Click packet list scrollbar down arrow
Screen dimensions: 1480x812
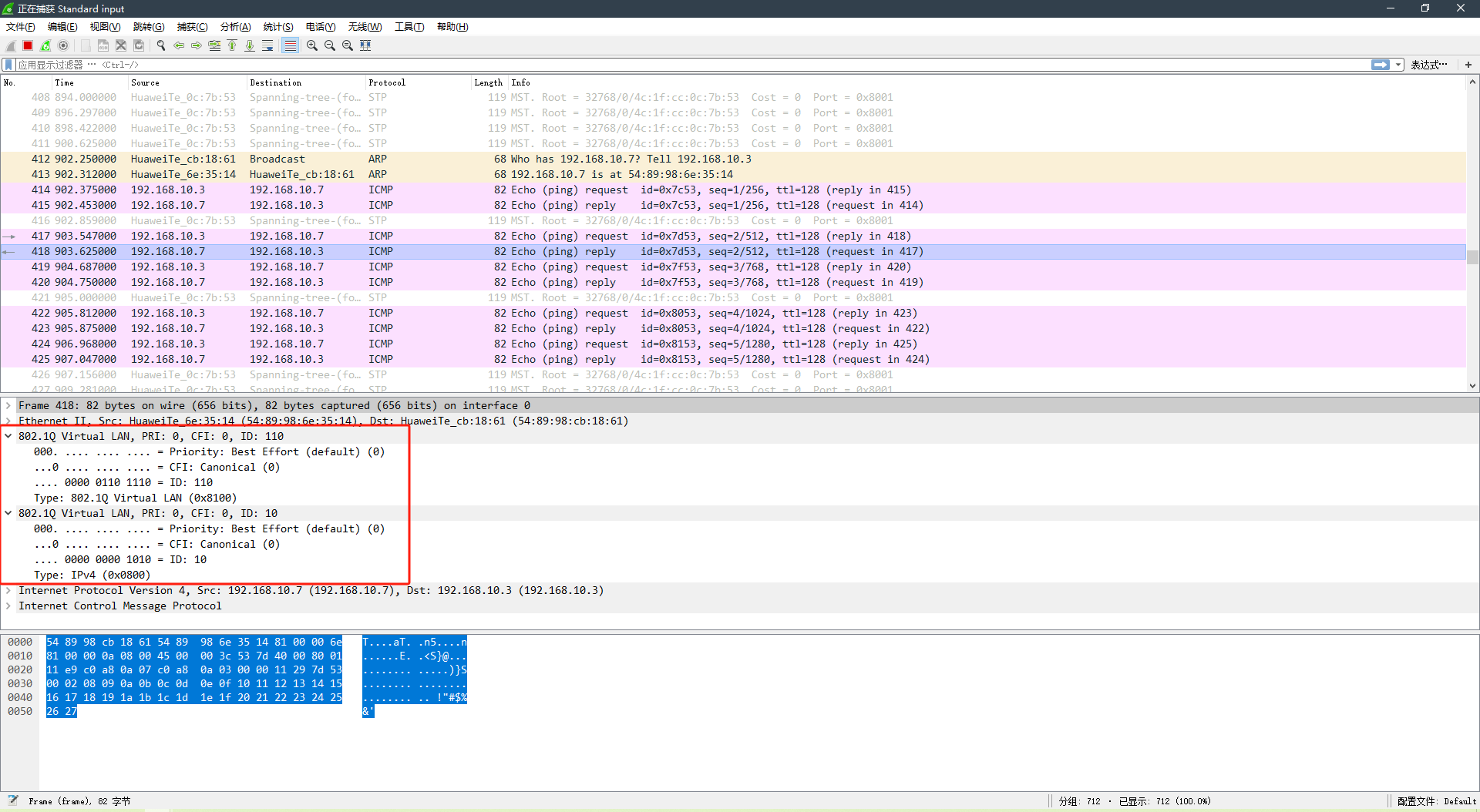tap(1472, 386)
